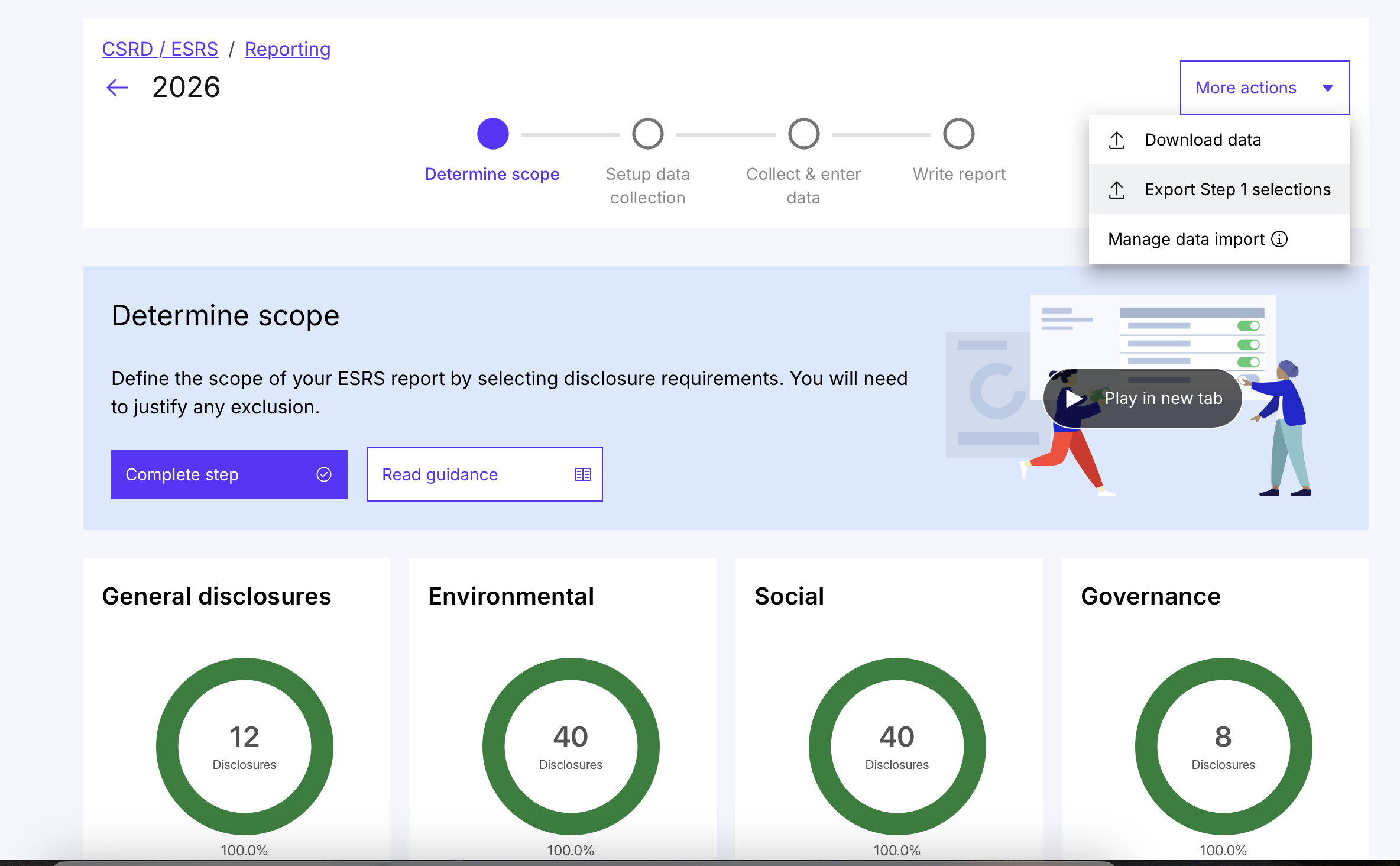
Task: Click the checkmark icon in Complete step button
Action: pos(323,474)
